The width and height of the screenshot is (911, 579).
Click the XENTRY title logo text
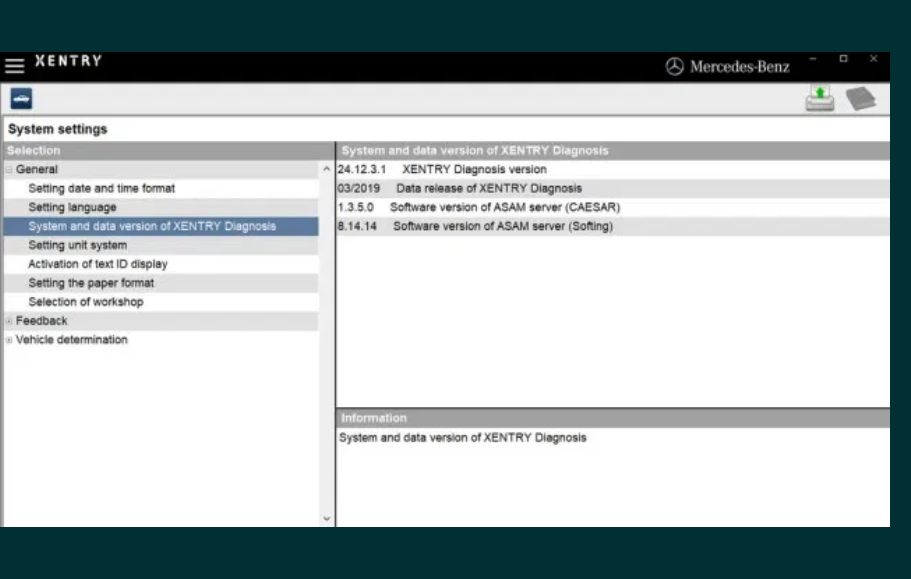tap(69, 61)
